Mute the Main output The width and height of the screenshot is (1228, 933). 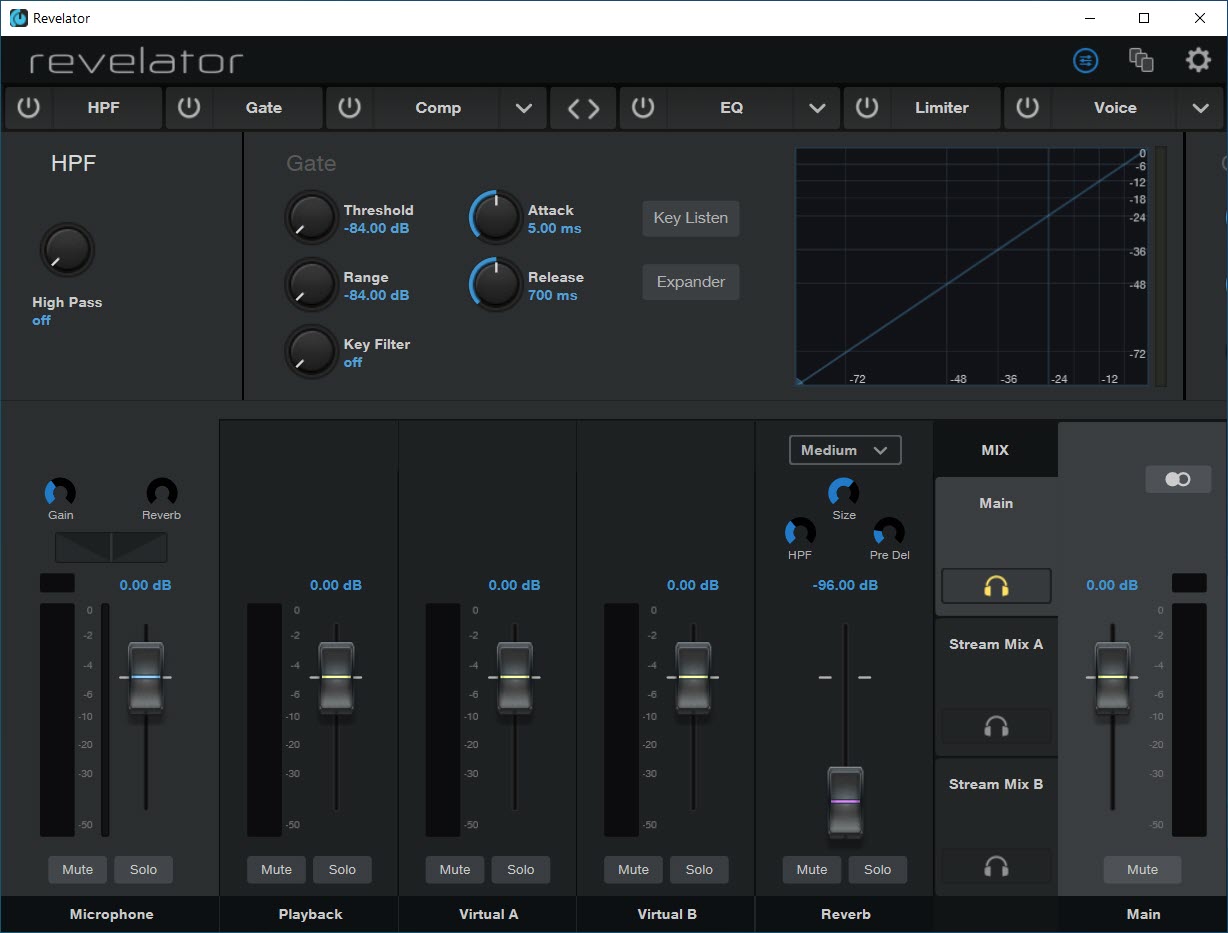click(1143, 870)
